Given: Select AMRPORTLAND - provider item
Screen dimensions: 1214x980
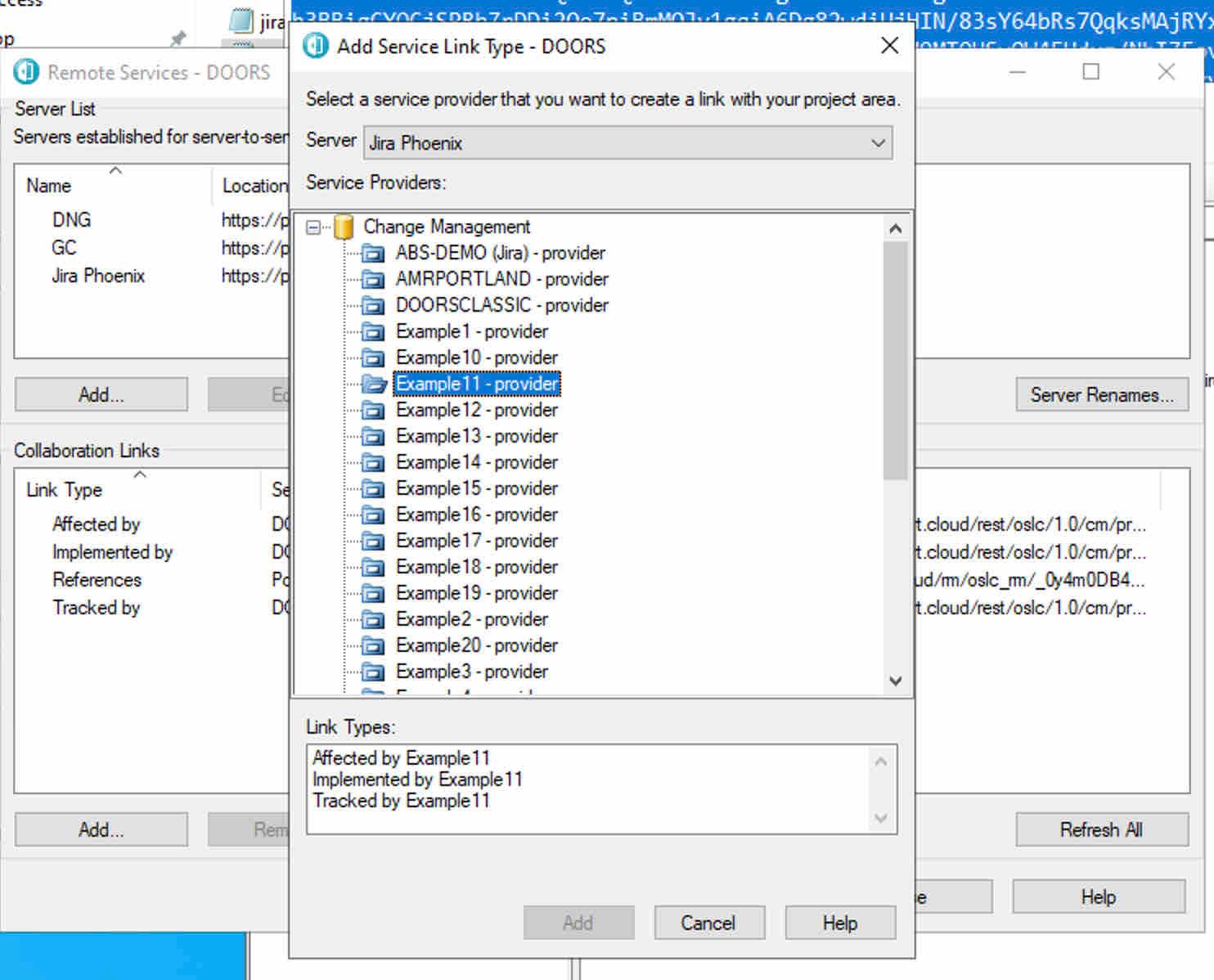Looking at the screenshot, I should point(502,279).
